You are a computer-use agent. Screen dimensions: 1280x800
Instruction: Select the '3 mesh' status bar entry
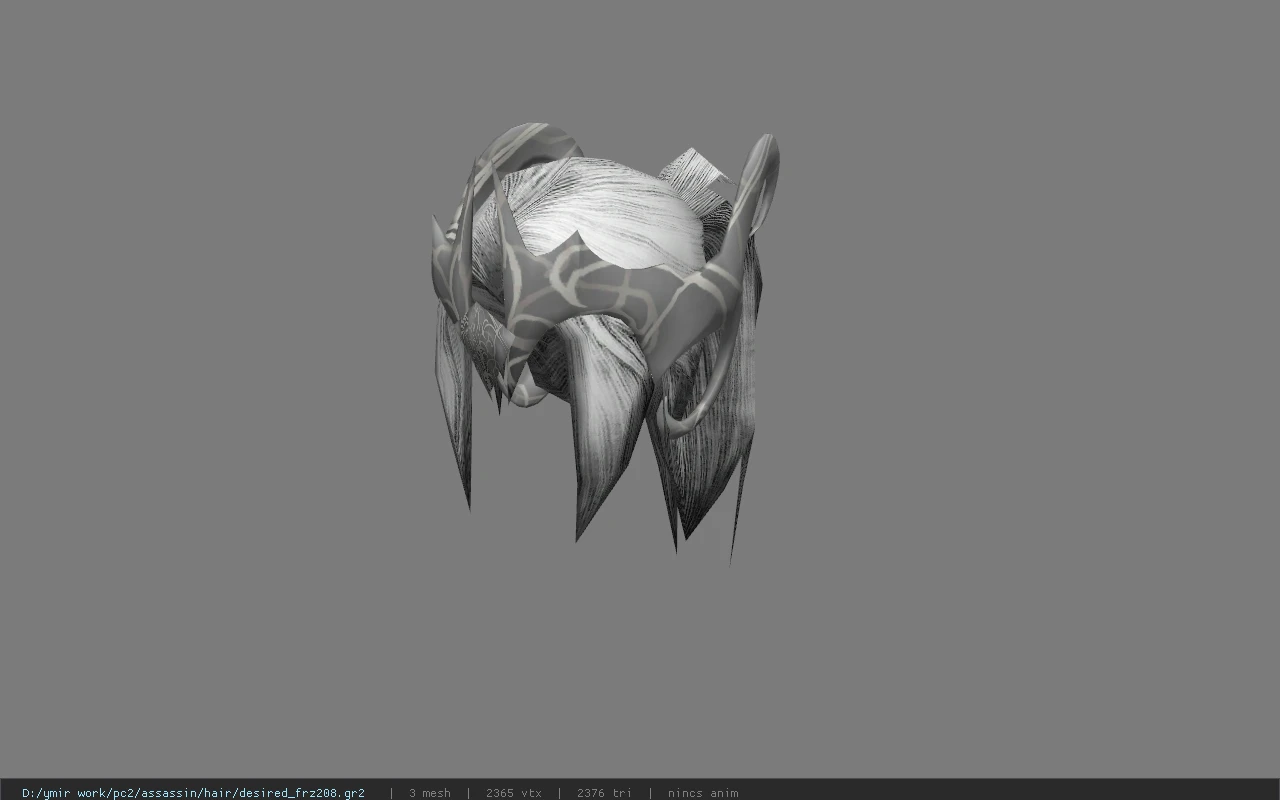click(x=430, y=793)
